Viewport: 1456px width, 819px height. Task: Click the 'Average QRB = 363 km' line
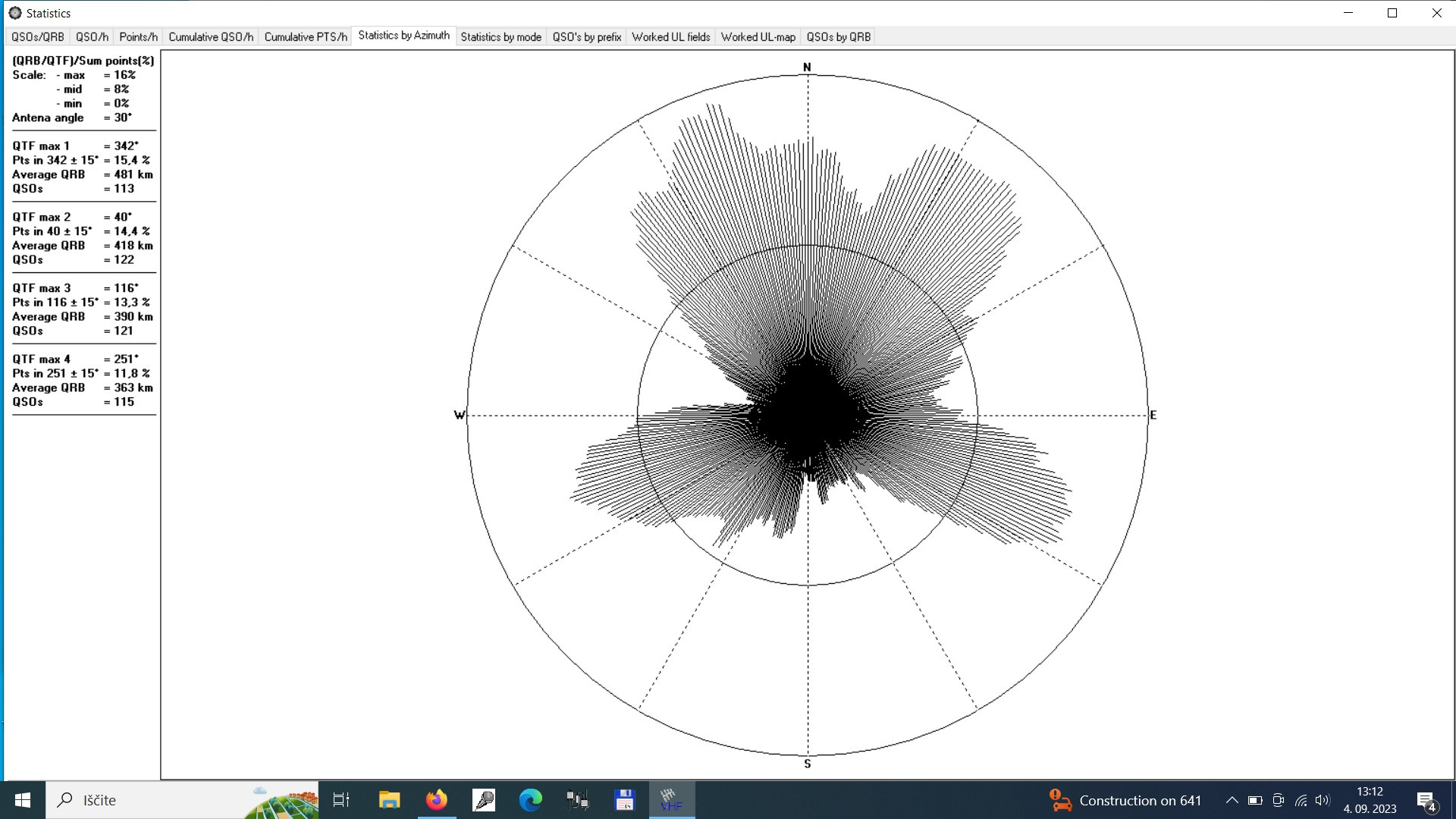[83, 388]
